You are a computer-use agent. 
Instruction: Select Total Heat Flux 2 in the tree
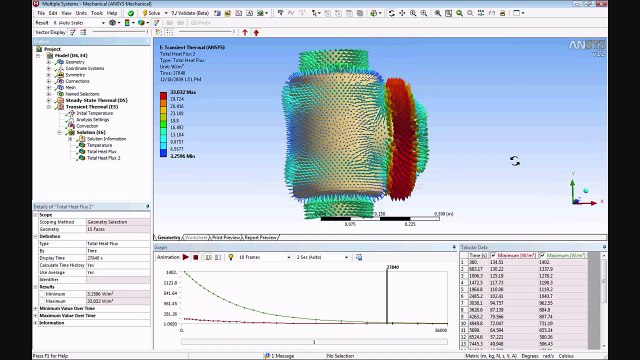coord(103,158)
